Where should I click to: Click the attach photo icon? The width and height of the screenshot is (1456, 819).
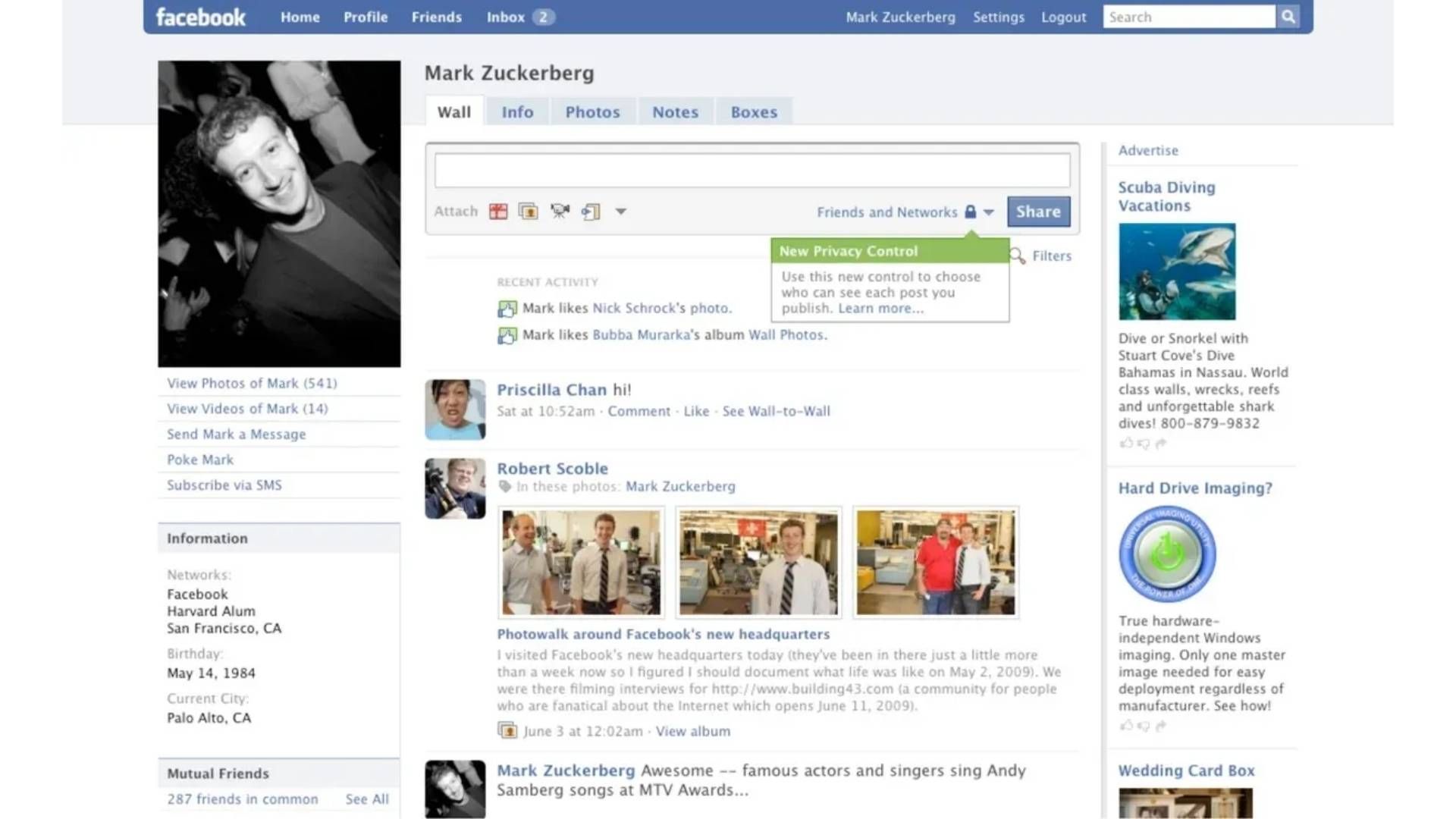(529, 212)
